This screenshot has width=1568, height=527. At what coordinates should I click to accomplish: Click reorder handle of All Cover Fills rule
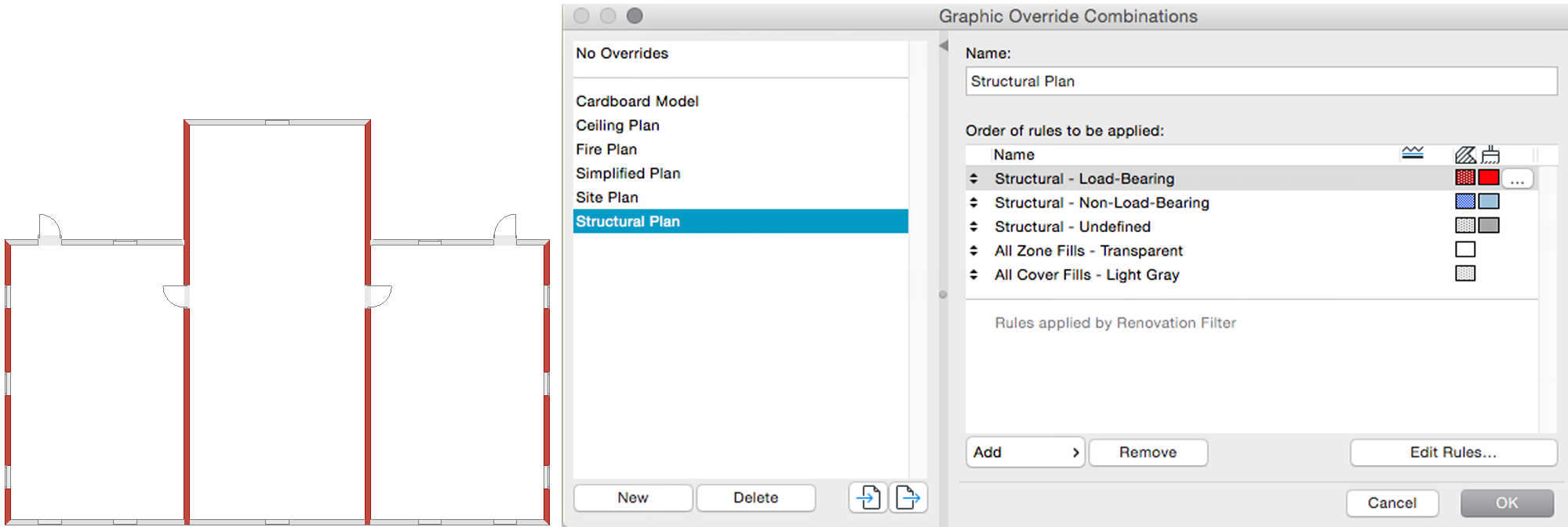tap(973, 274)
